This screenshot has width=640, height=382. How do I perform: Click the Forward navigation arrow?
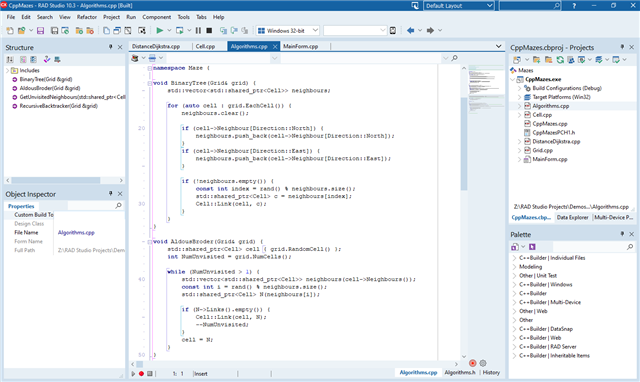(x=430, y=30)
